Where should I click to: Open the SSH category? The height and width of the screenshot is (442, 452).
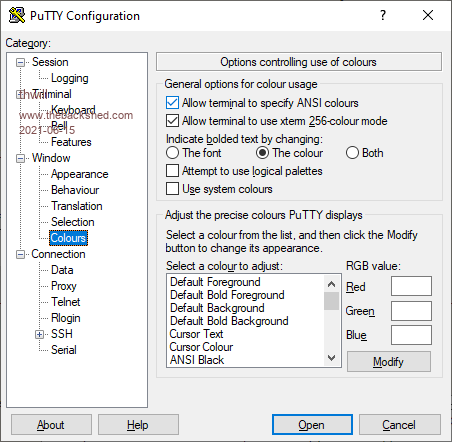[x=62, y=334]
